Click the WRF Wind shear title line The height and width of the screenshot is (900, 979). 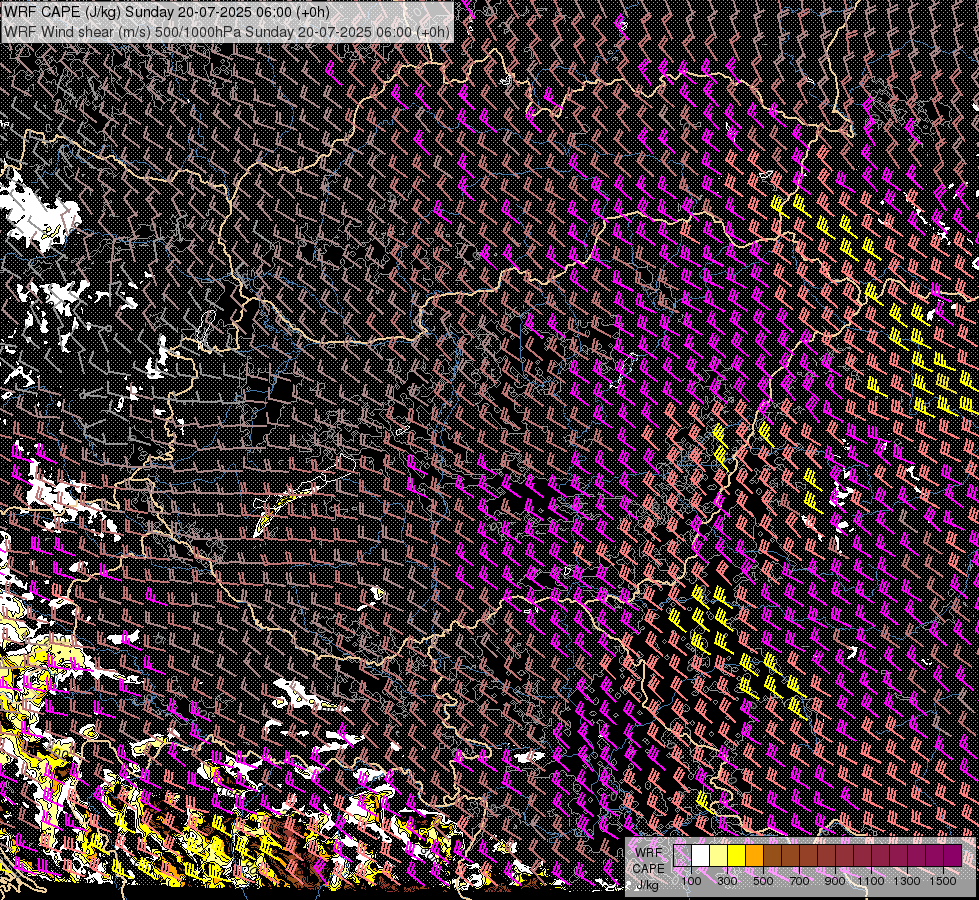(227, 32)
